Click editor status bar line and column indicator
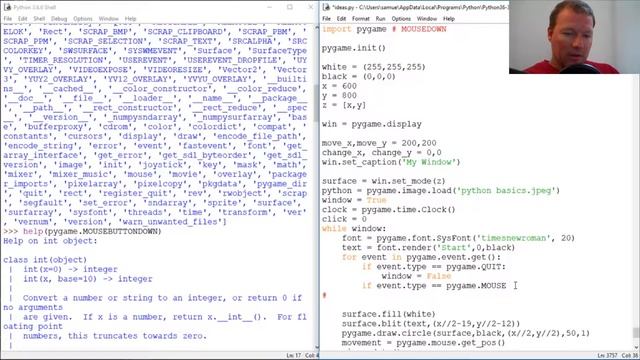 tap(618, 356)
